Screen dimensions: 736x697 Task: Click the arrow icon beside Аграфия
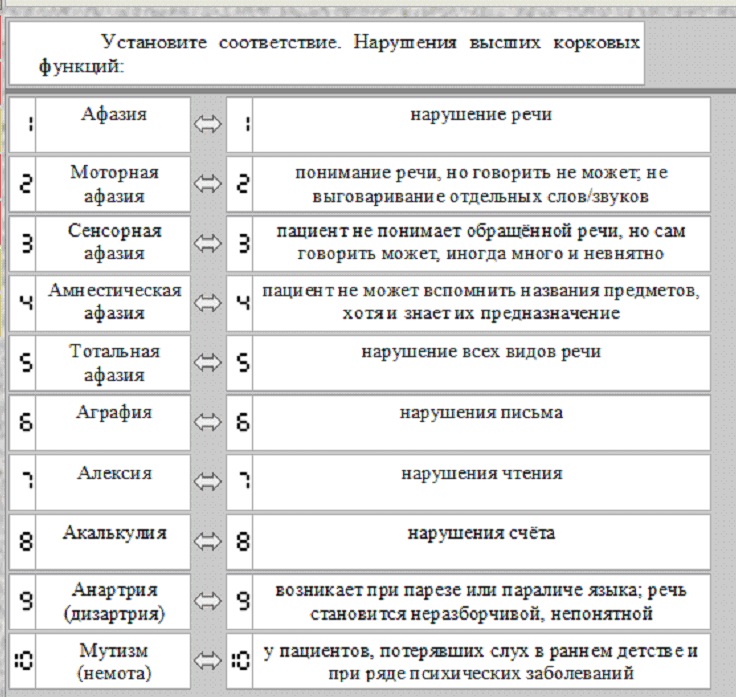[207, 422]
